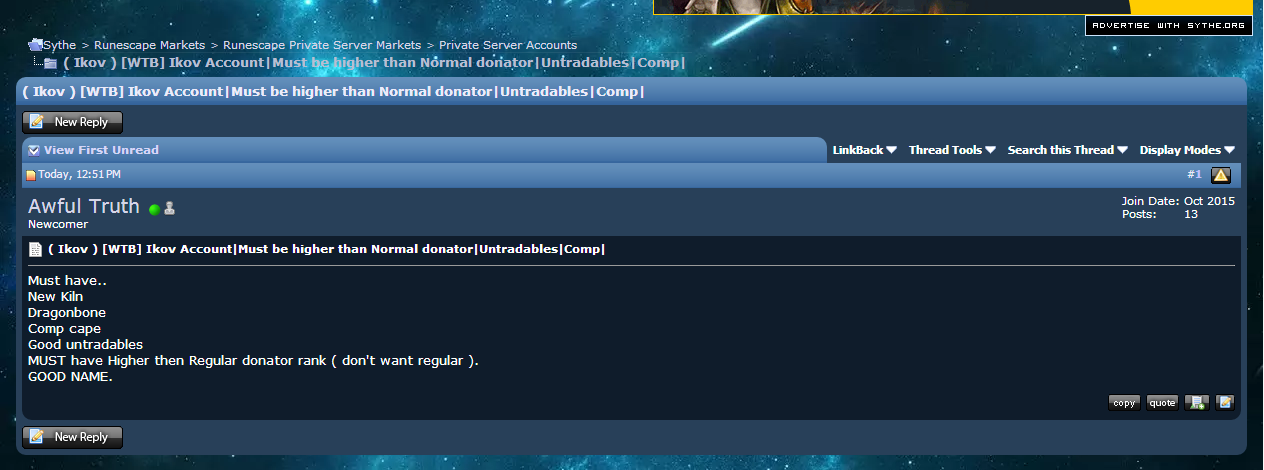Click the report post warning triangle icon
Viewport: 1264px width, 470px height.
pyautogui.click(x=1221, y=175)
